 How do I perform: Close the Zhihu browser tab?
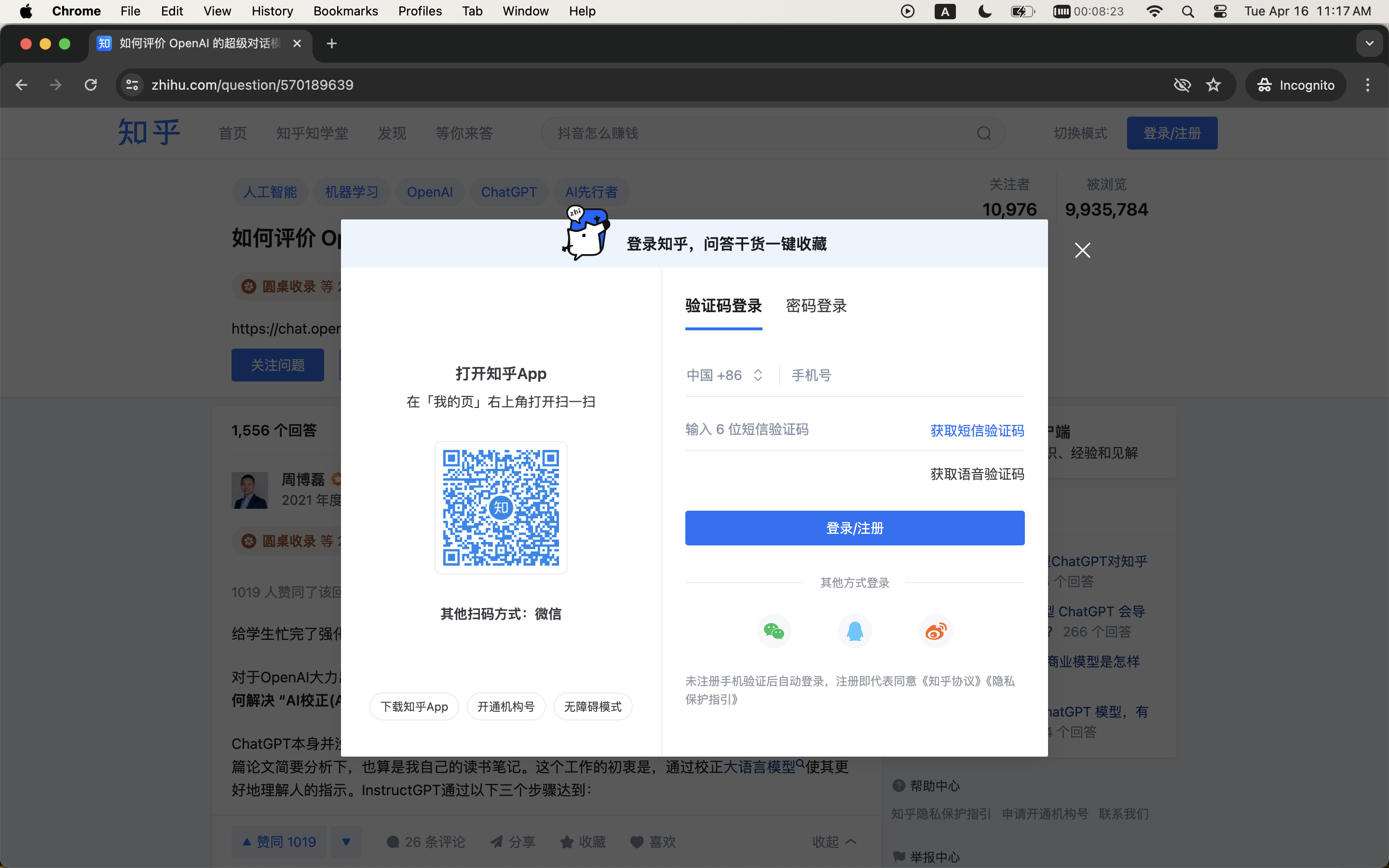(297, 43)
